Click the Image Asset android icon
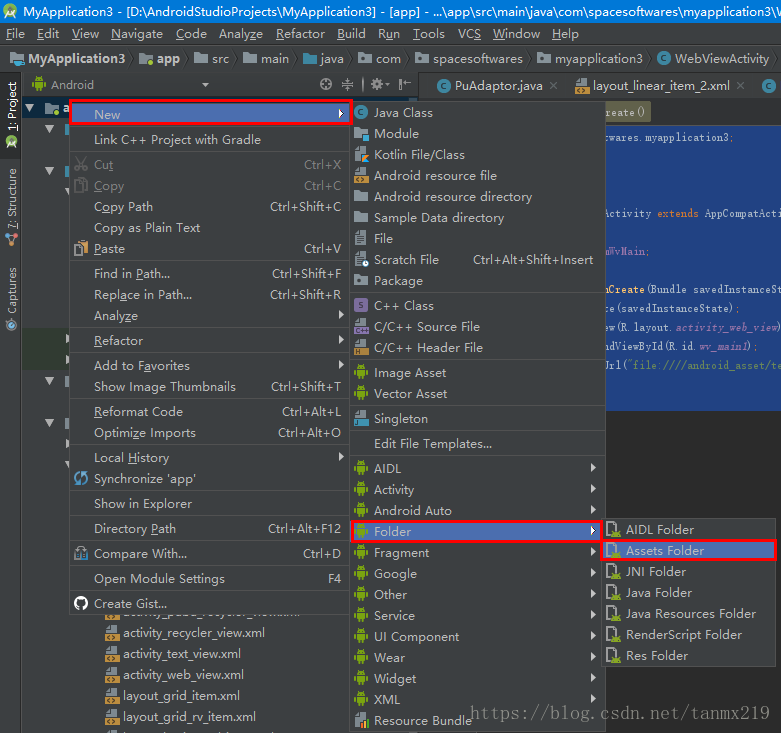 tap(361, 372)
